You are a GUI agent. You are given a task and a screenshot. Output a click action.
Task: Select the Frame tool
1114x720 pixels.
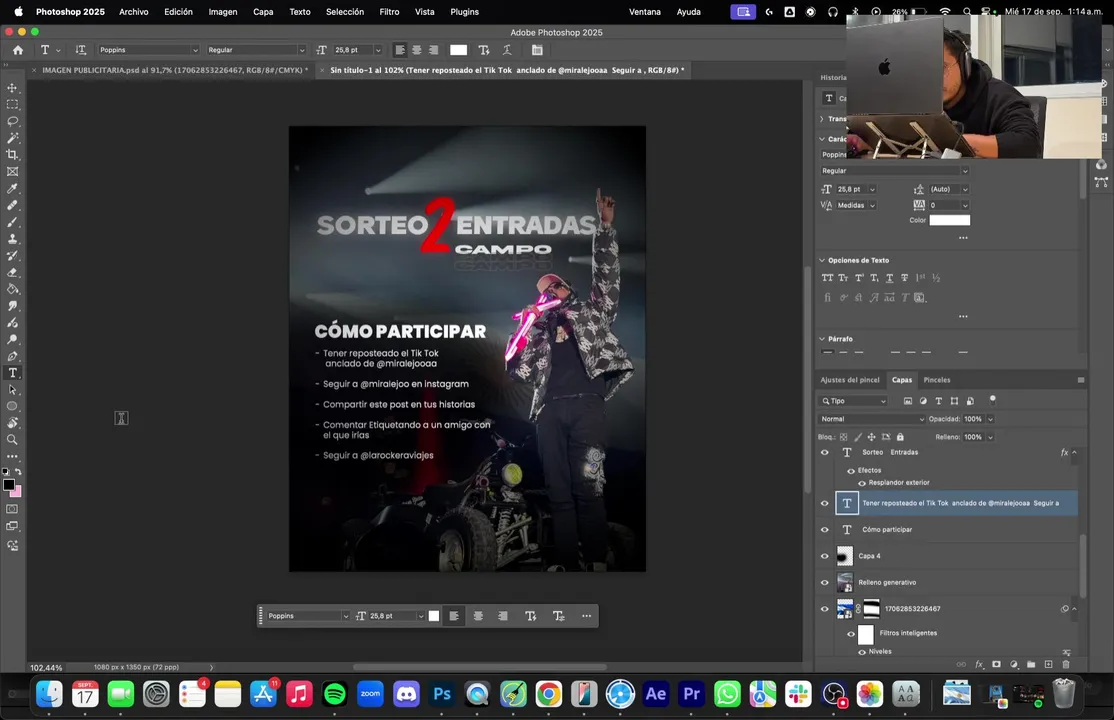click(12, 171)
